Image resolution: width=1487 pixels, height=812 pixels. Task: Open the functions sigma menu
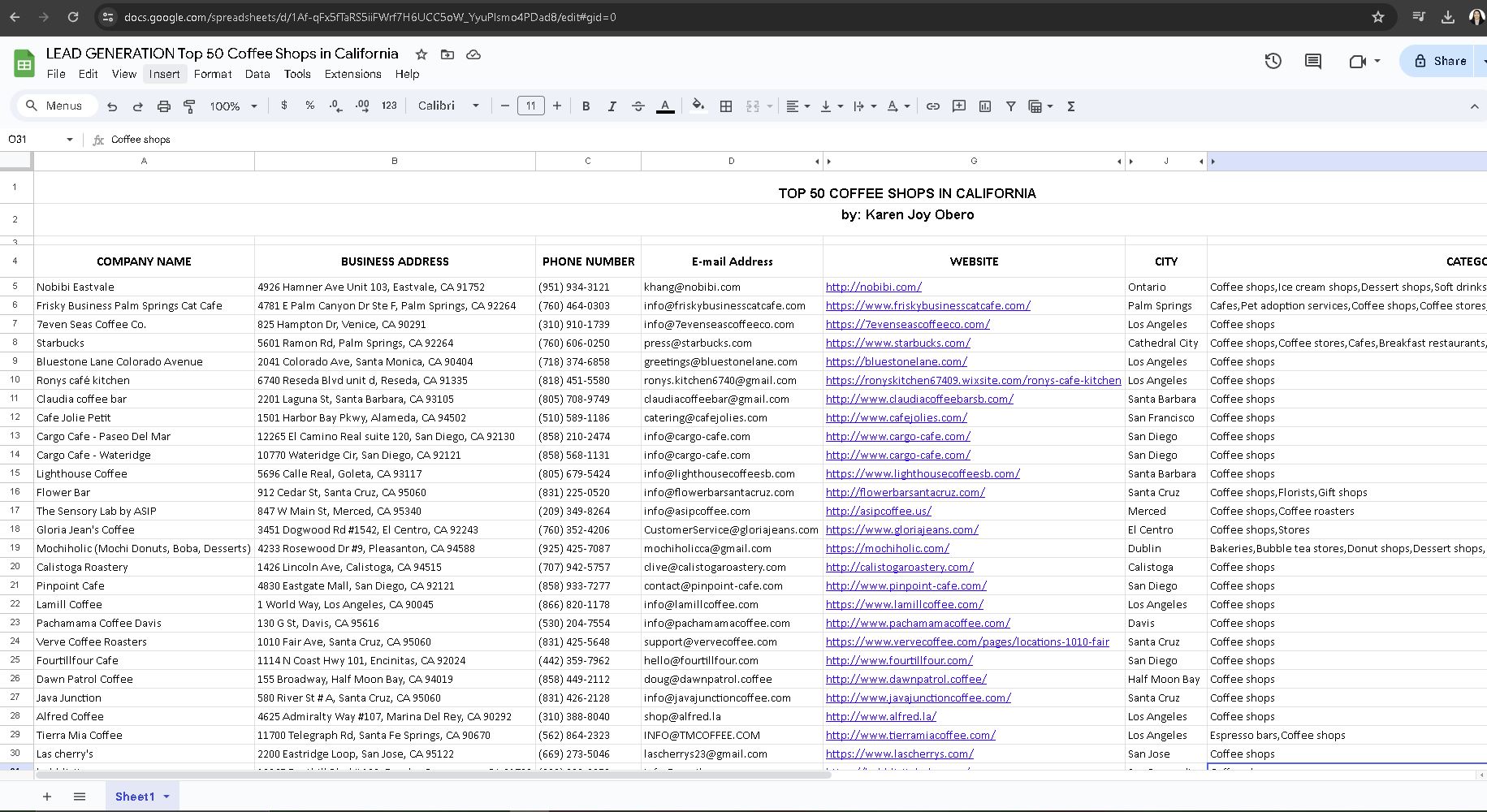[1070, 106]
